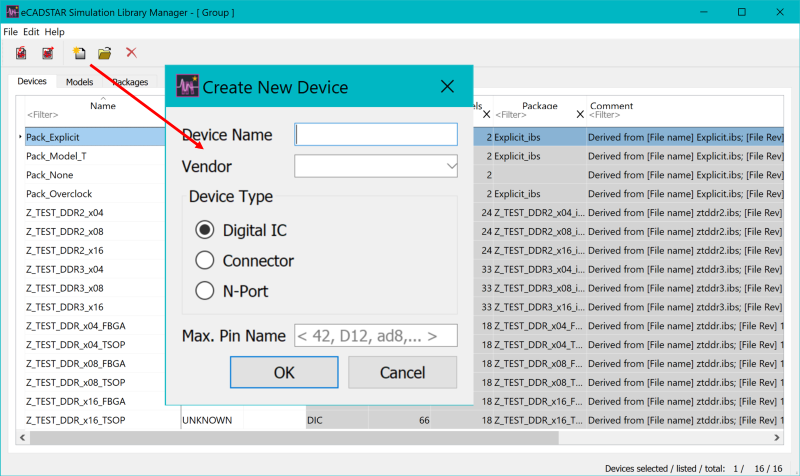
Task: Click the scroll right arrow
Action: [777, 437]
